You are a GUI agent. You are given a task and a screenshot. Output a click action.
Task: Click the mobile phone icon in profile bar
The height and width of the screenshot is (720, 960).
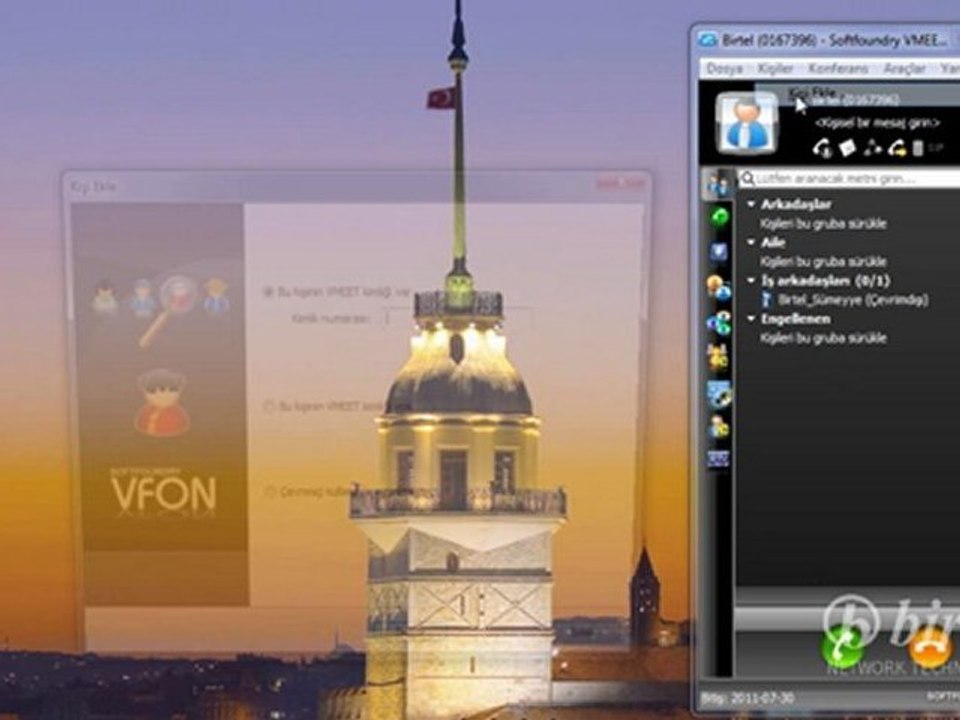tap(917, 148)
